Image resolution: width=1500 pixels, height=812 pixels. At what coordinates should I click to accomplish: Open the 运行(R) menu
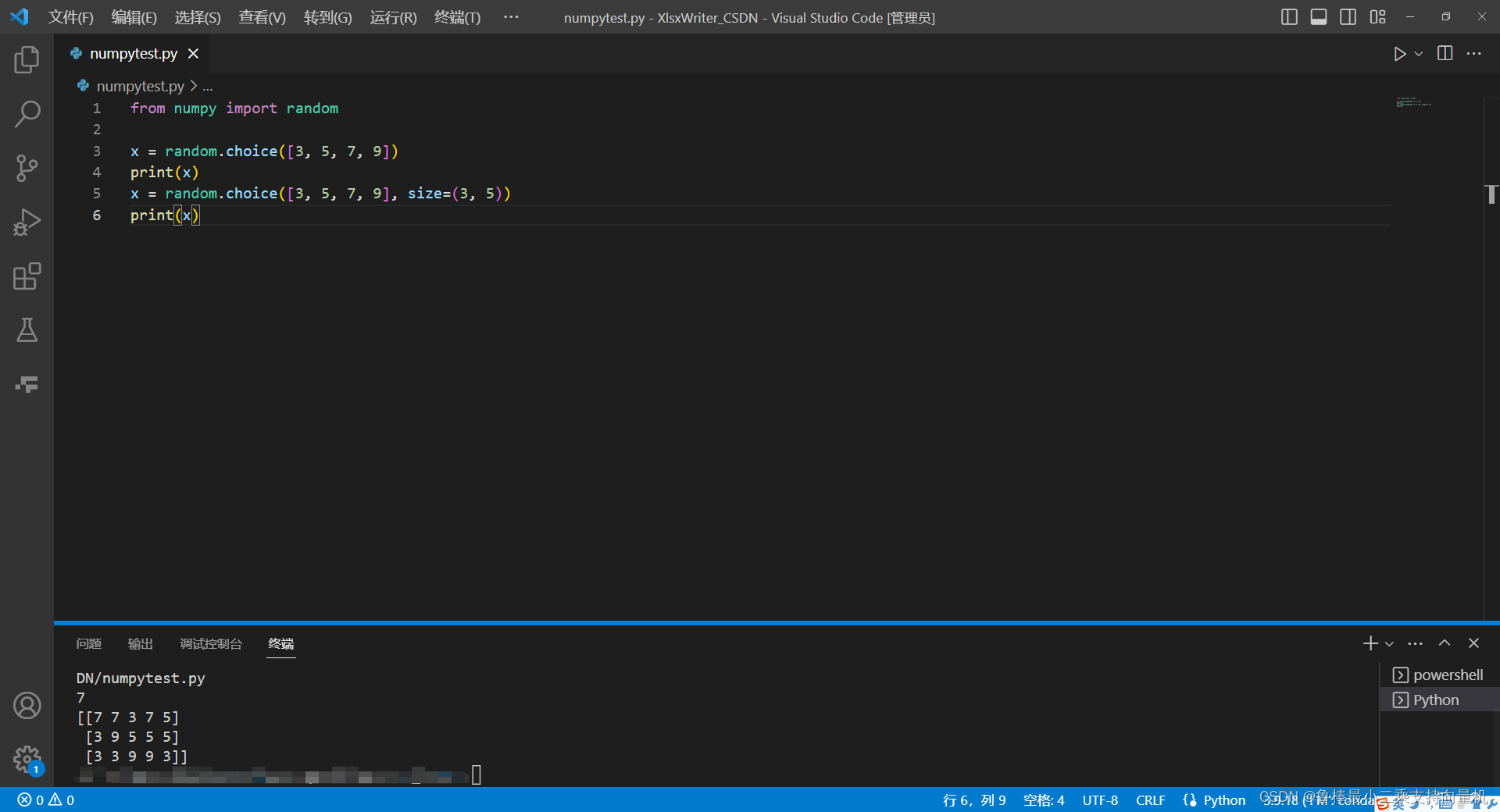point(394,17)
